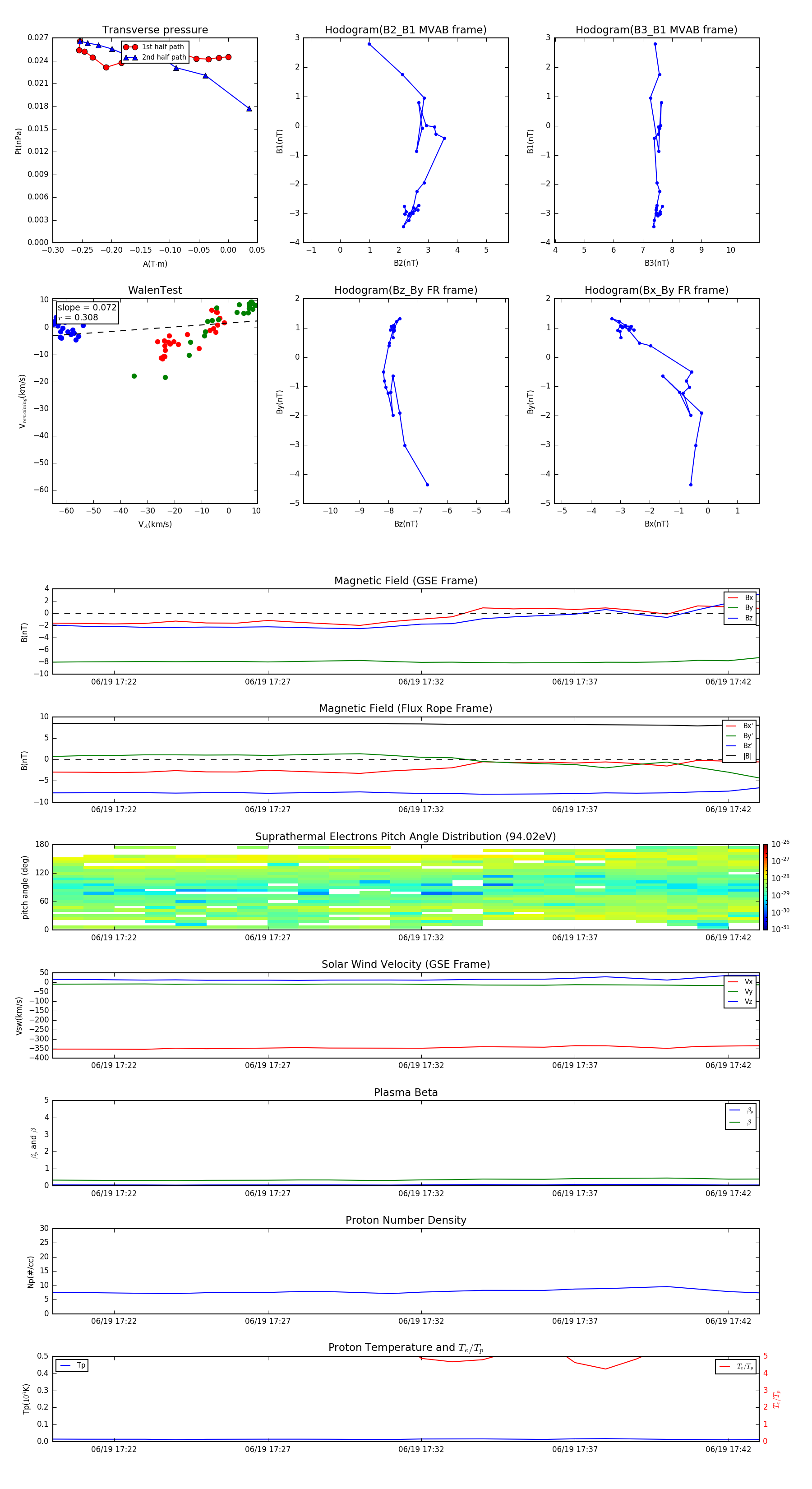Select the red Te/Tp legend entry
Image resolution: width=812 pixels, height=1489 pixels.
coord(725,1366)
